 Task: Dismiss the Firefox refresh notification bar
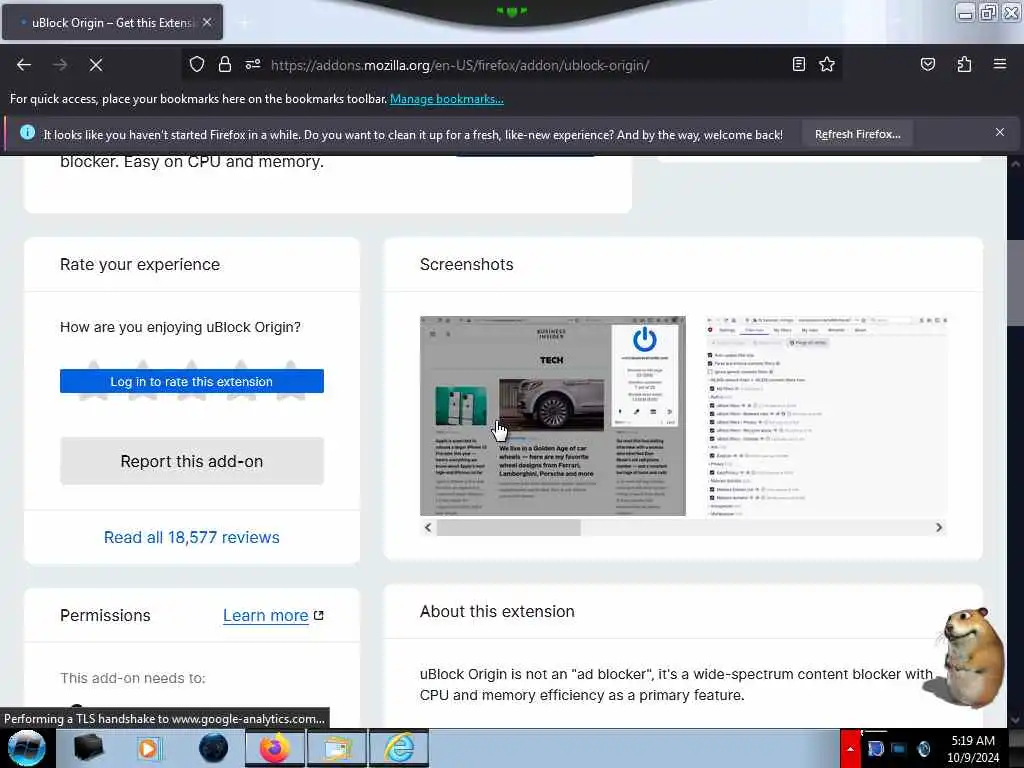(x=999, y=133)
